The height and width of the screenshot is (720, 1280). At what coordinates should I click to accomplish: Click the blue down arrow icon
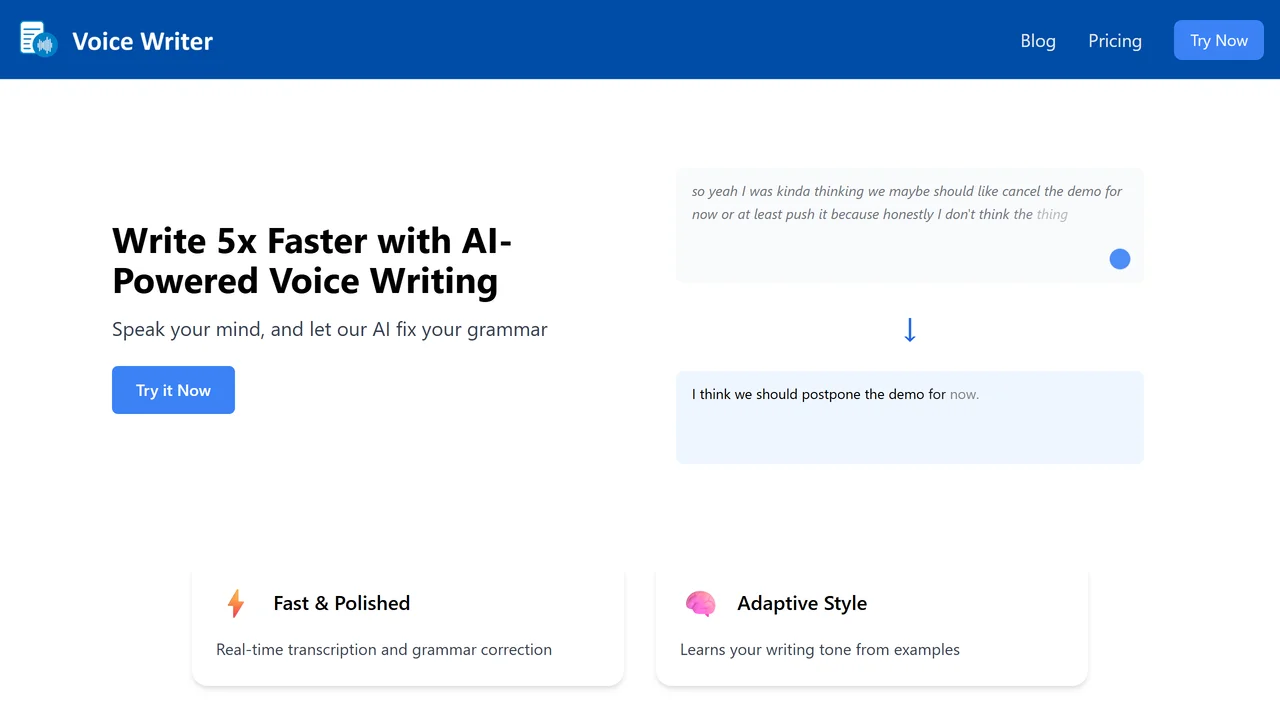(x=910, y=330)
